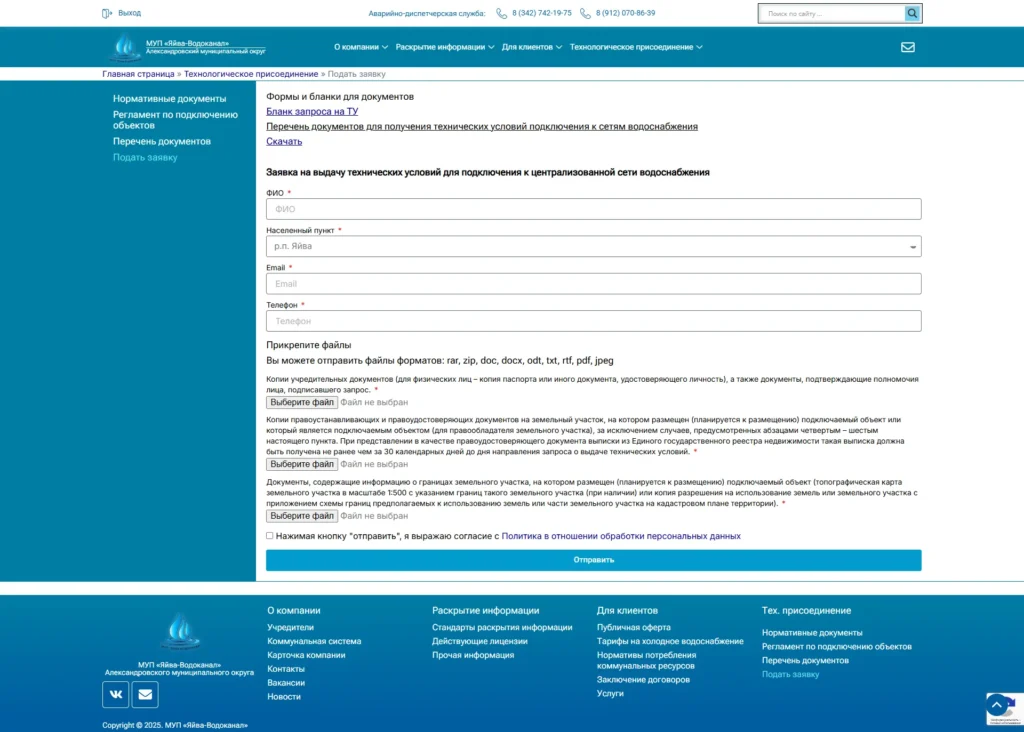Open footer Заключение договоров link

(643, 679)
